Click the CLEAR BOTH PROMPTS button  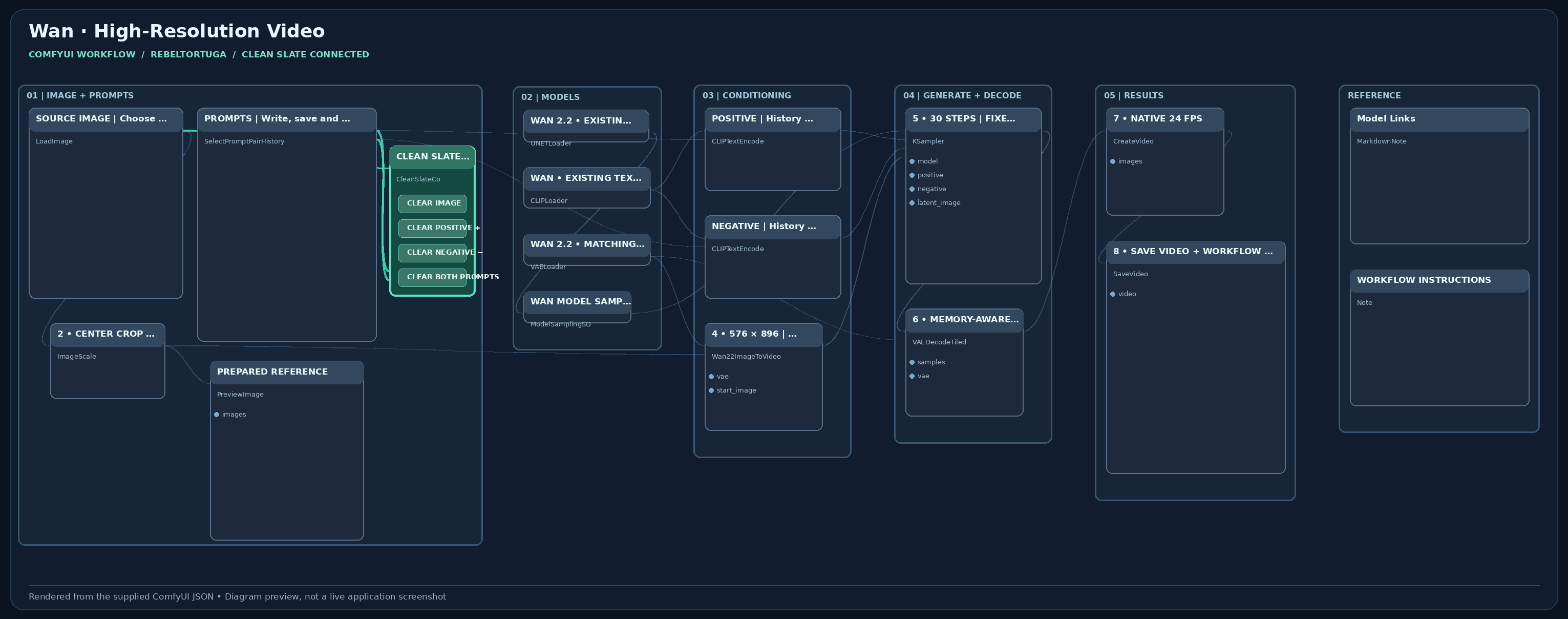432,277
